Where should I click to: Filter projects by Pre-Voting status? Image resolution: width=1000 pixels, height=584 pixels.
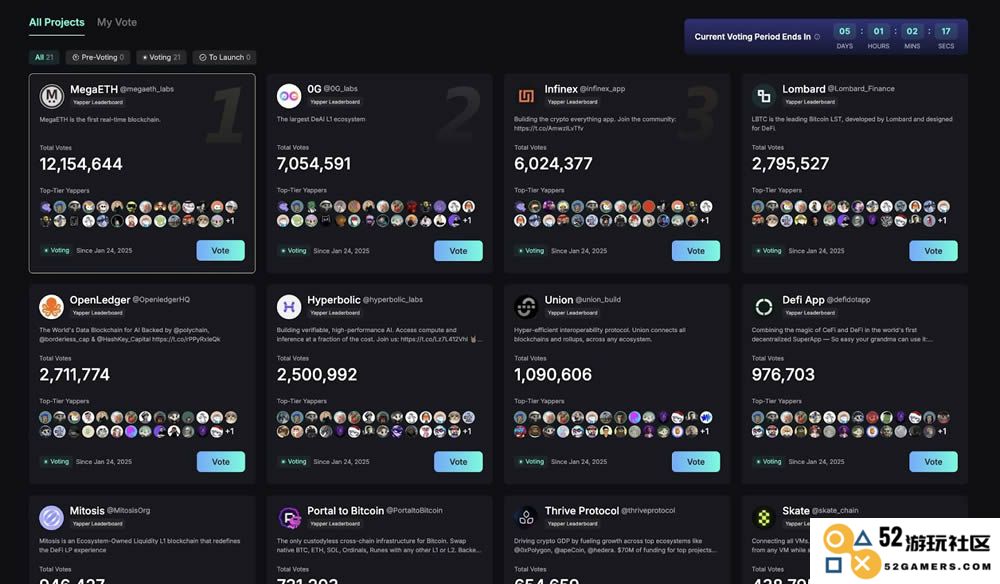coord(98,57)
